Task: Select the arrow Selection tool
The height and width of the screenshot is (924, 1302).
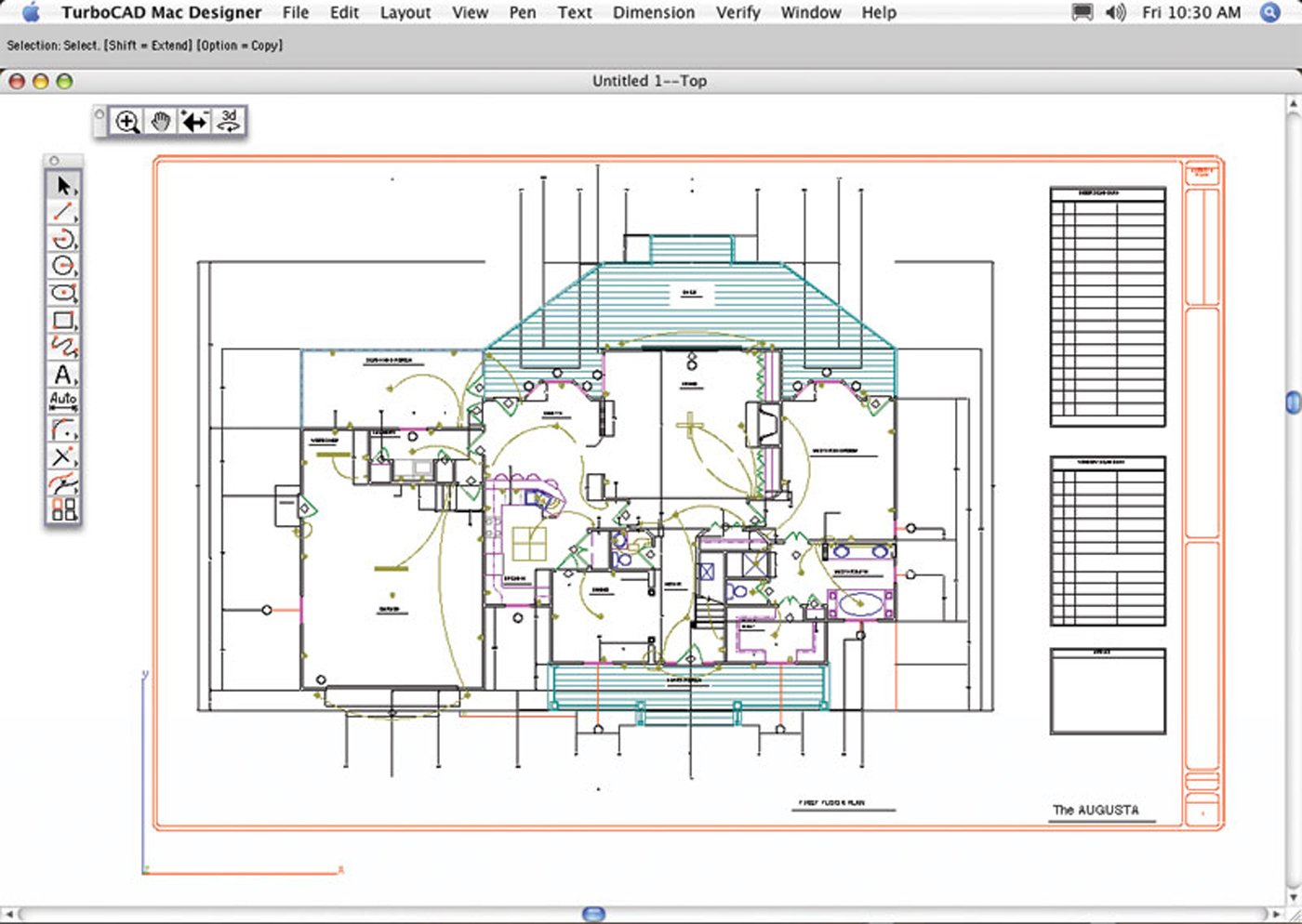Action: (63, 186)
